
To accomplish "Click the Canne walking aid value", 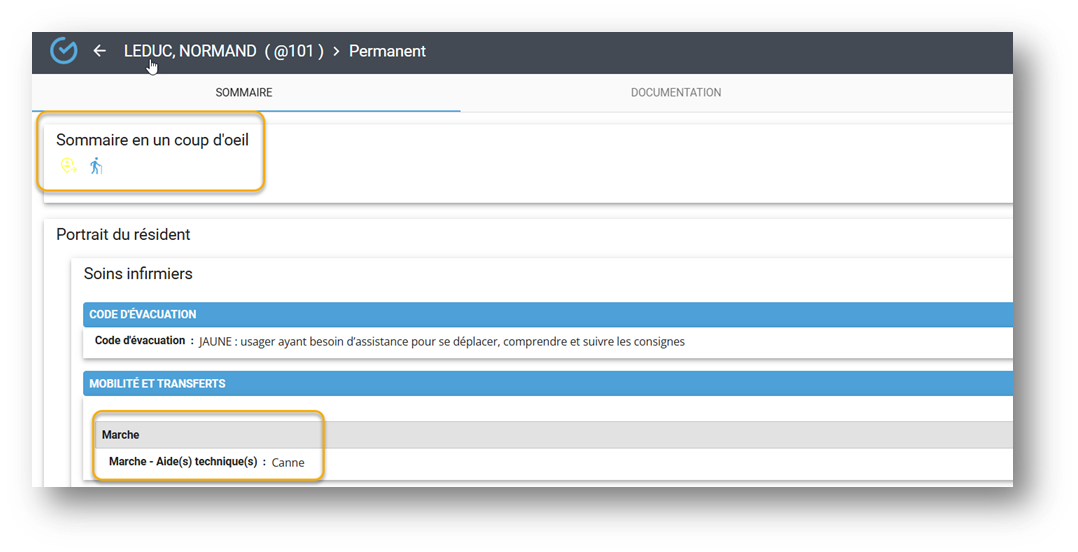I will [288, 462].
